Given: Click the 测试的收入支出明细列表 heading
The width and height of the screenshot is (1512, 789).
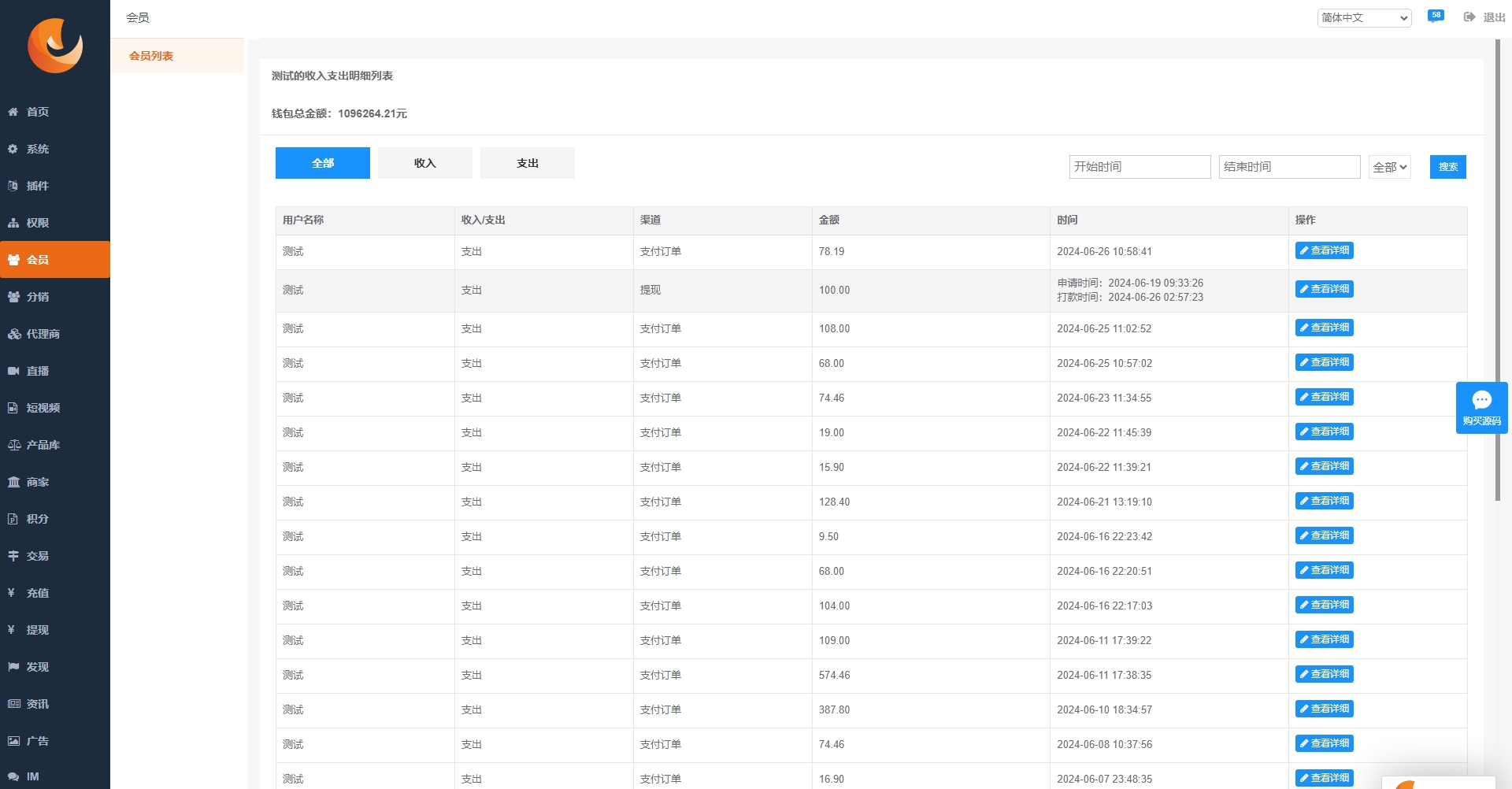Looking at the screenshot, I should [x=332, y=76].
